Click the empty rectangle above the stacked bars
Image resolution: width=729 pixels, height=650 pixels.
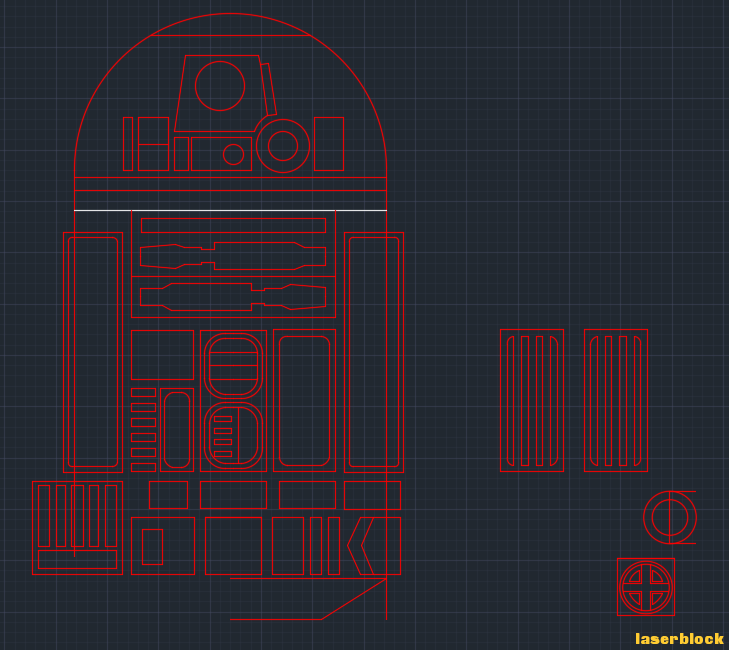click(x=162, y=354)
